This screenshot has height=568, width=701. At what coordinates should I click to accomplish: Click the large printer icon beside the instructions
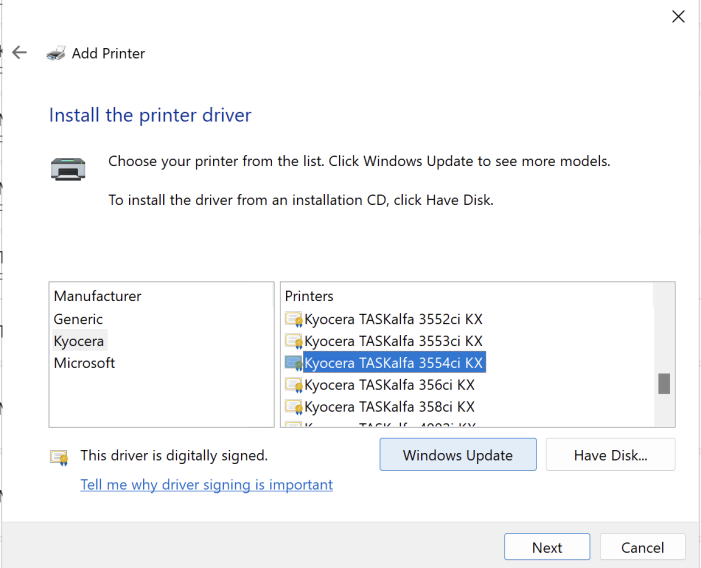pyautogui.click(x=68, y=169)
